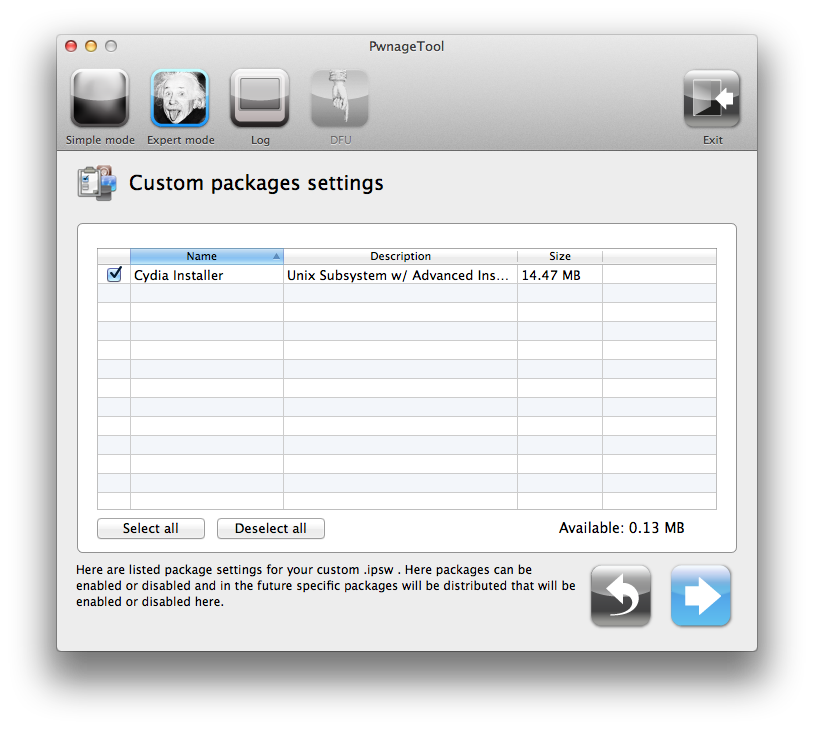Screen dimensions: 814x730
Task: Select the Cydia Installer name cell
Action: pyautogui.click(x=207, y=275)
